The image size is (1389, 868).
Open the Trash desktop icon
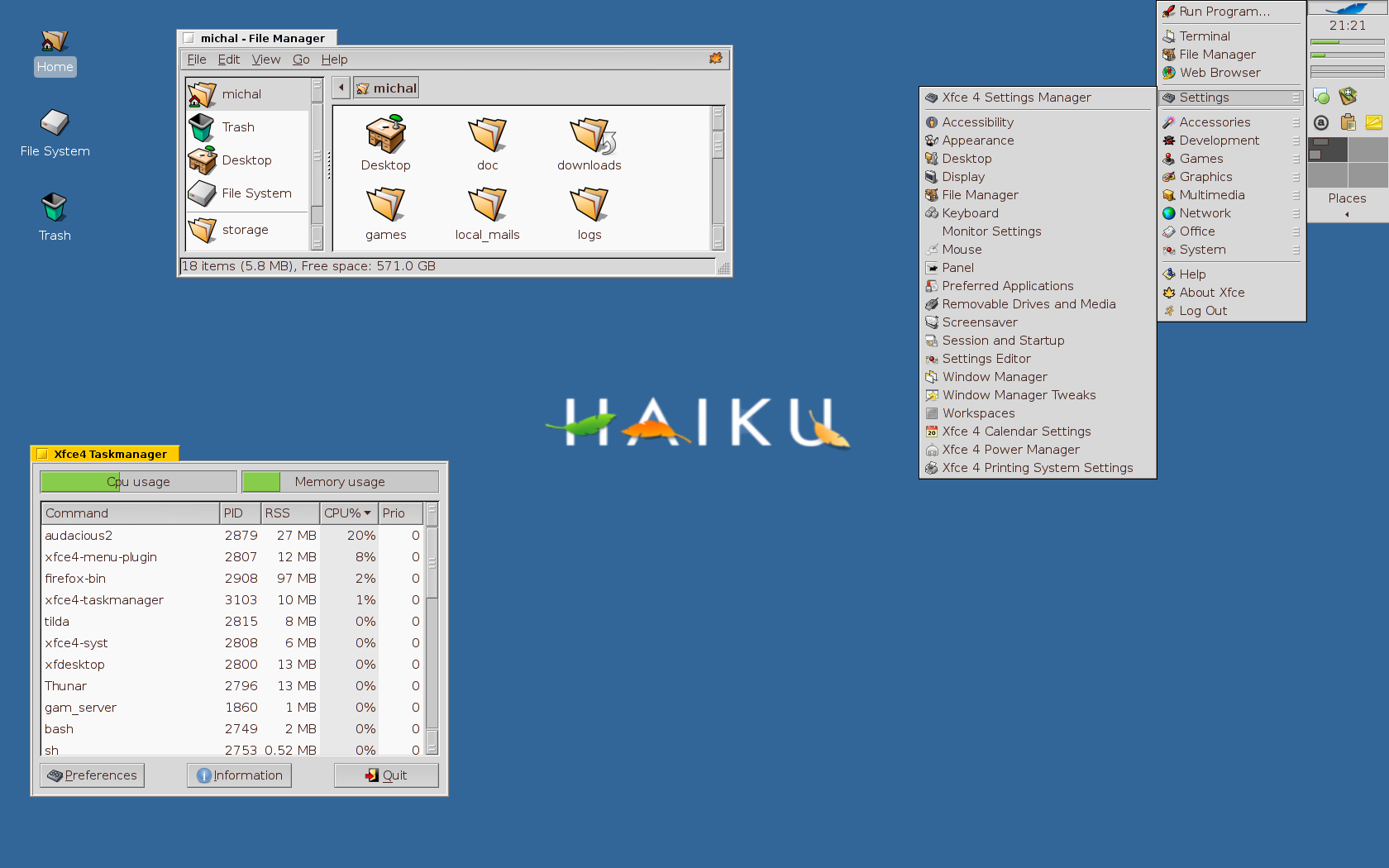tap(55, 217)
